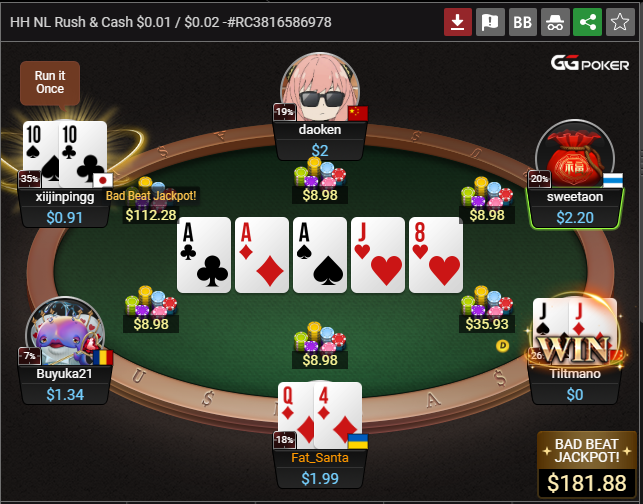Click the GGPoker logo
Image resolution: width=643 pixels, height=504 pixels.
(590, 64)
